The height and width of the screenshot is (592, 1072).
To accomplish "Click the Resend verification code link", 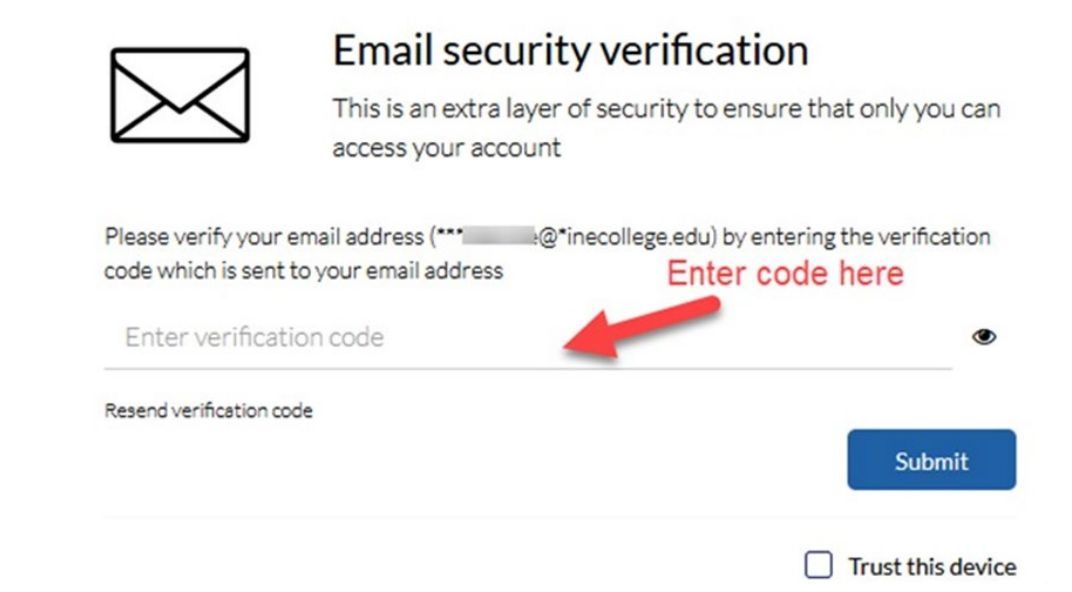I will (209, 410).
